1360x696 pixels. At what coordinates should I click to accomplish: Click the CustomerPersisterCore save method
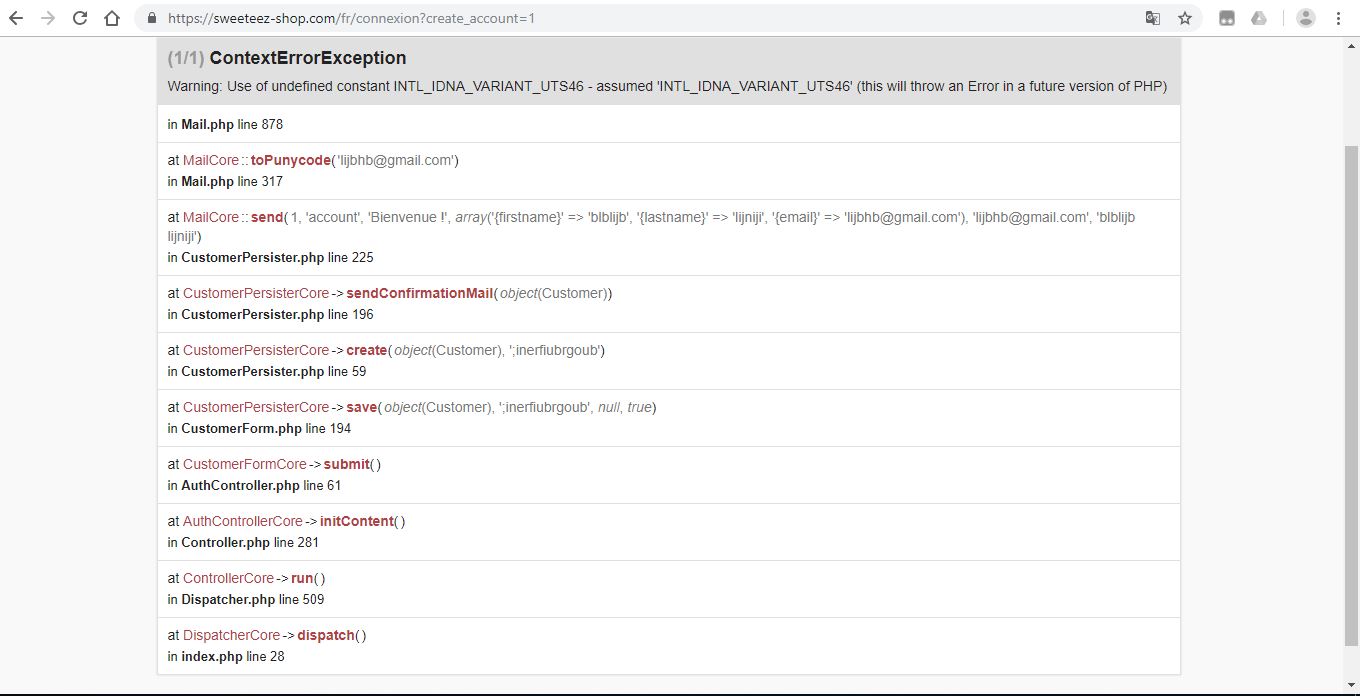click(x=362, y=407)
